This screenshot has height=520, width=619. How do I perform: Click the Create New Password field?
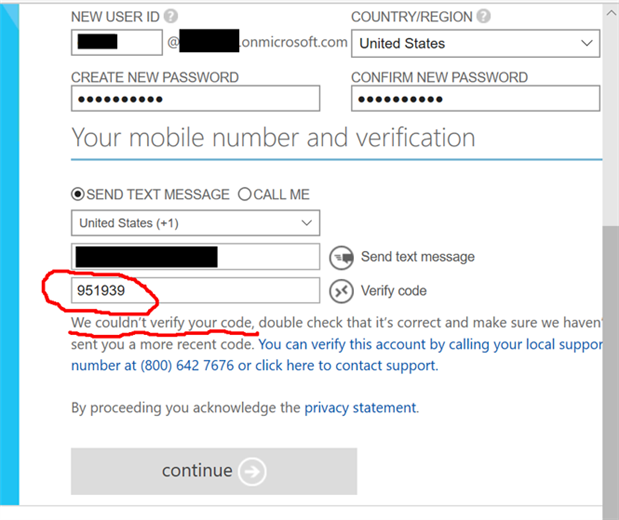coord(195,98)
